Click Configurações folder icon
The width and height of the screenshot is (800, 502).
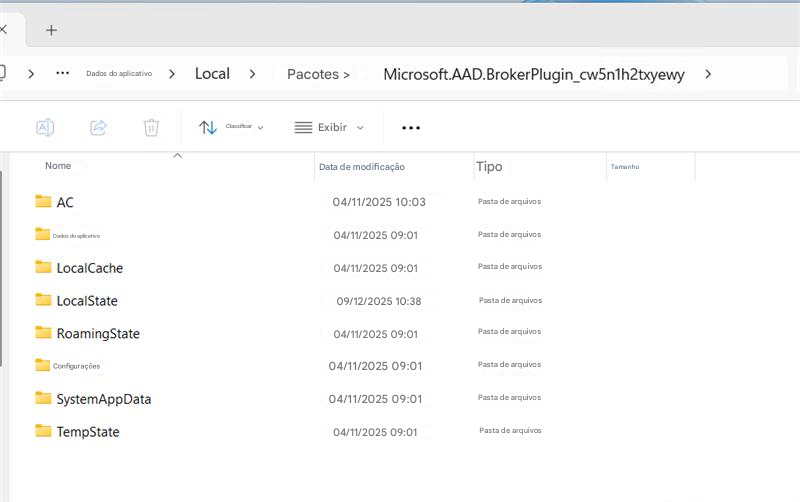(x=42, y=364)
